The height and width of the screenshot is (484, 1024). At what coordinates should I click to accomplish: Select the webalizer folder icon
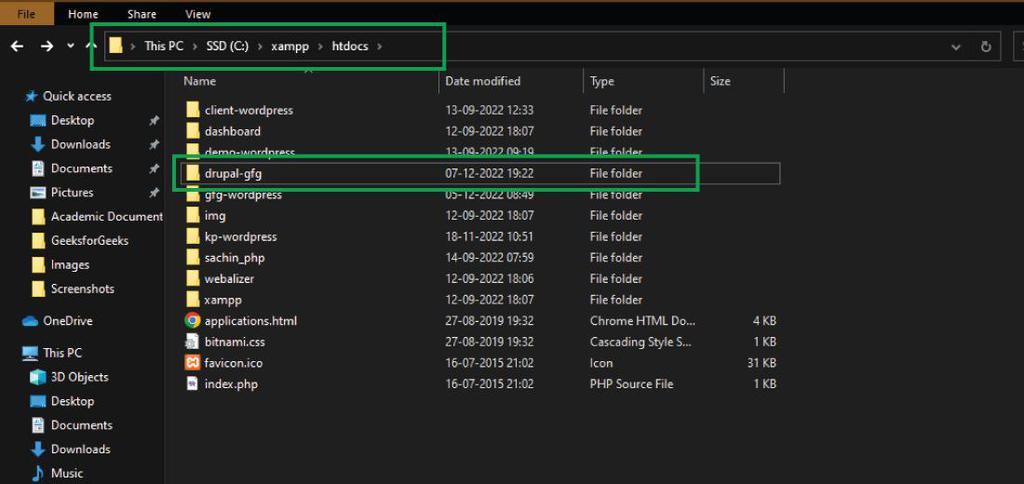pyautogui.click(x=192, y=278)
